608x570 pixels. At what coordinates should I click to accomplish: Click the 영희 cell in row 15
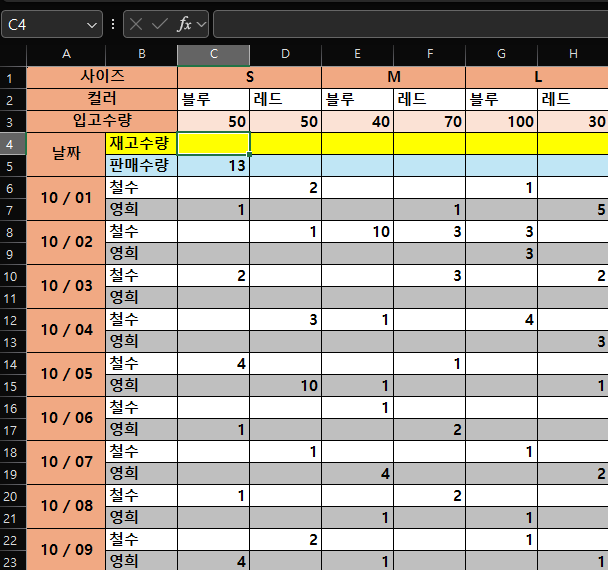pyautogui.click(x=142, y=385)
